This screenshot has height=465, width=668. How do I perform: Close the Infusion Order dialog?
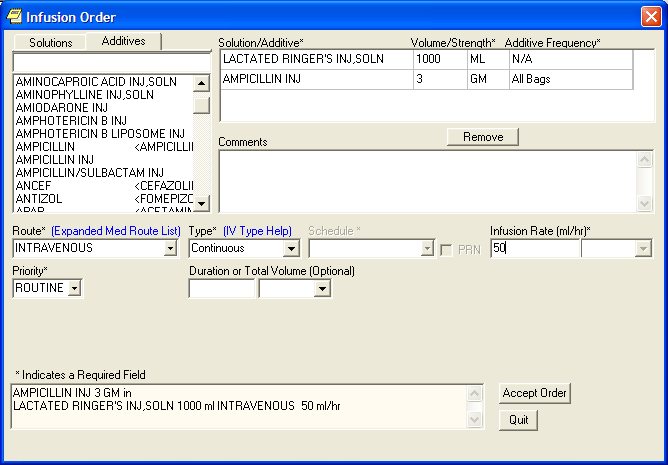point(651,17)
